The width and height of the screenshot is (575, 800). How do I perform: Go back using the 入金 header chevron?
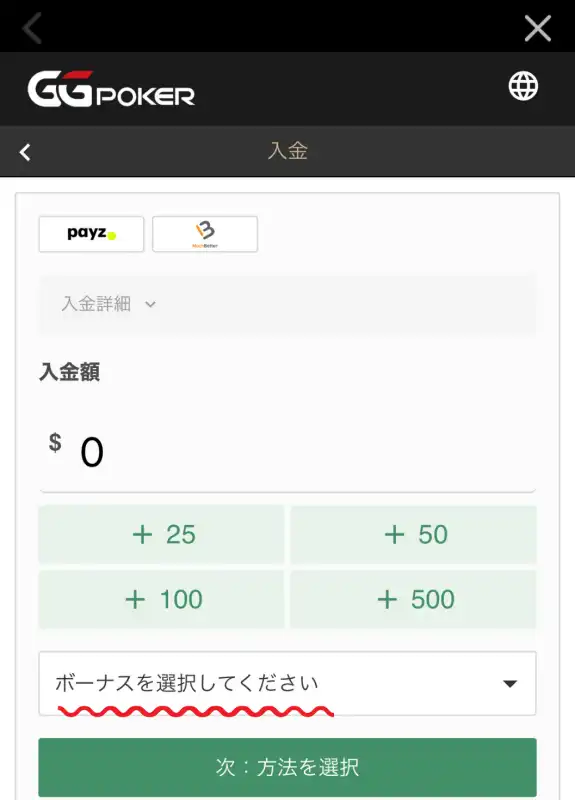pyautogui.click(x=25, y=152)
